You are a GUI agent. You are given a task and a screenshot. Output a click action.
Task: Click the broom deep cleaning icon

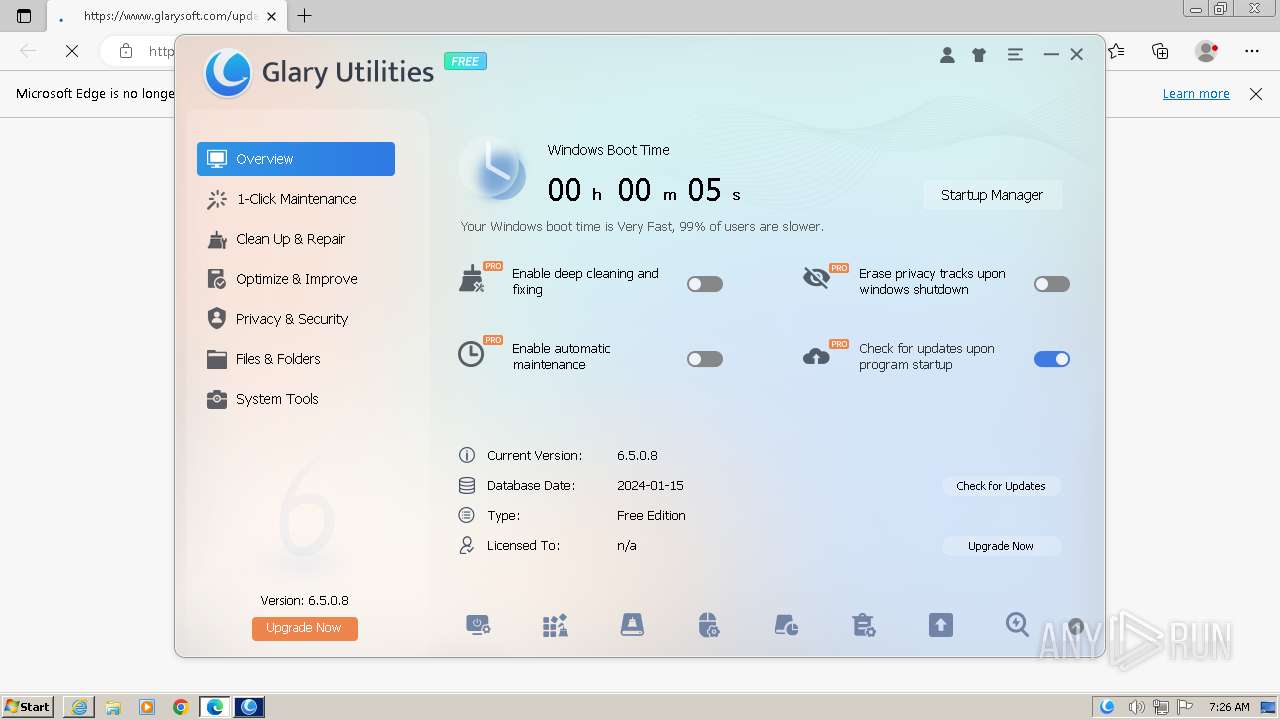472,279
